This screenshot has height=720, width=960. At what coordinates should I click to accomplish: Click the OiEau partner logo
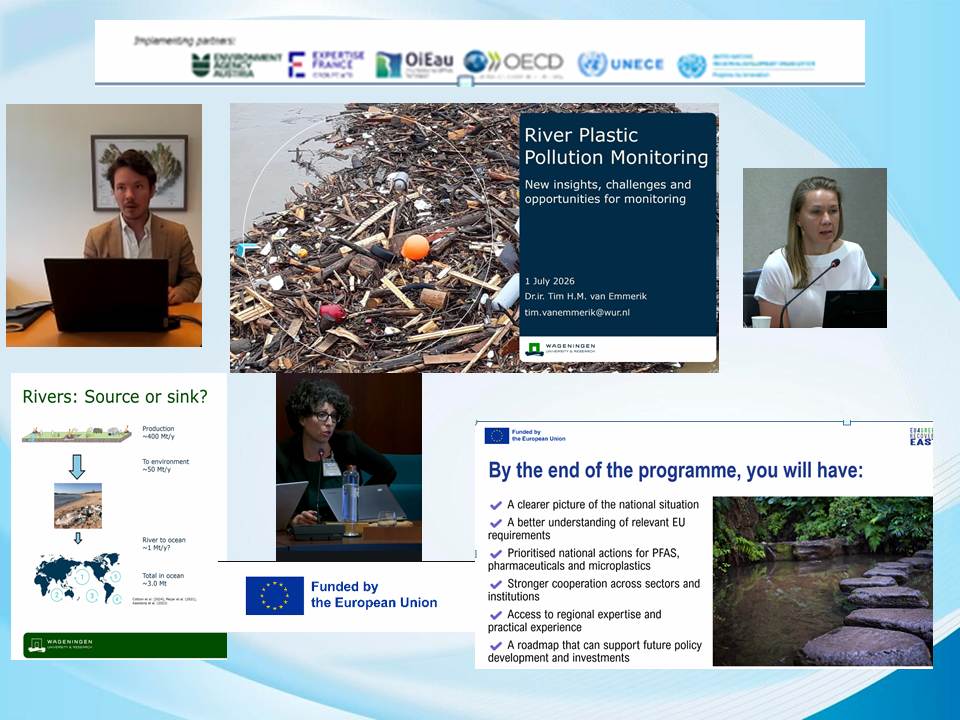point(414,64)
